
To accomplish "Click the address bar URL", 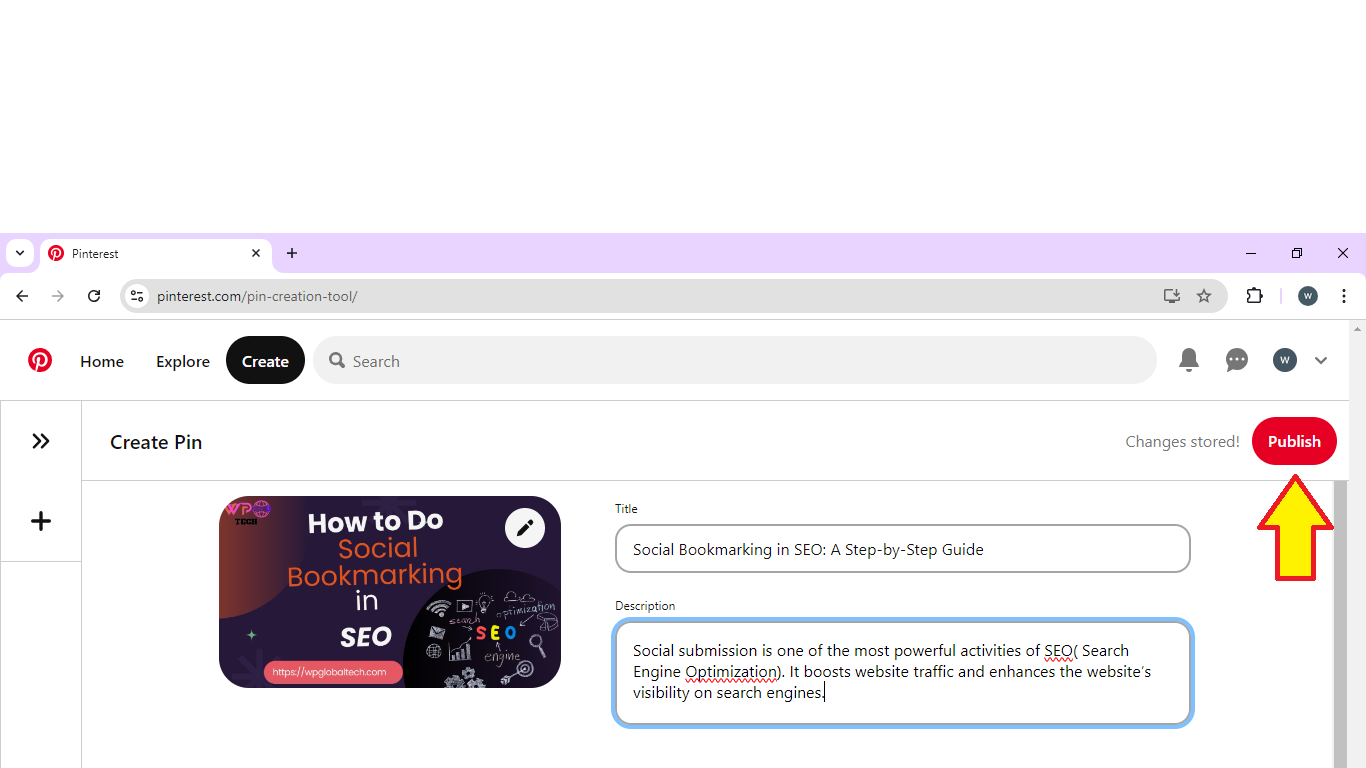I will (257, 296).
